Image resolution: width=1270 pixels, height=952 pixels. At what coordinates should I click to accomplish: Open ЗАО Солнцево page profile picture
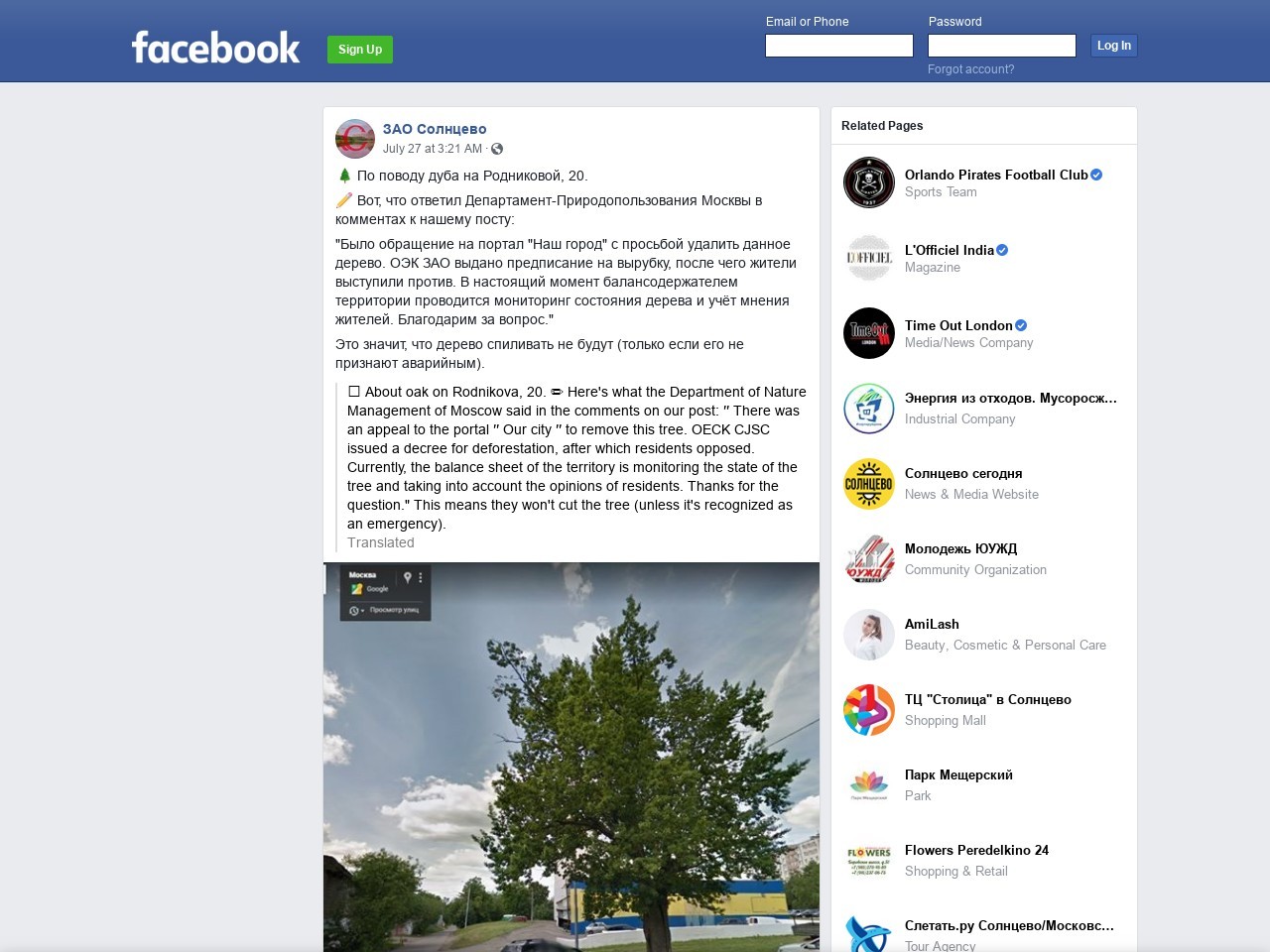tap(354, 139)
